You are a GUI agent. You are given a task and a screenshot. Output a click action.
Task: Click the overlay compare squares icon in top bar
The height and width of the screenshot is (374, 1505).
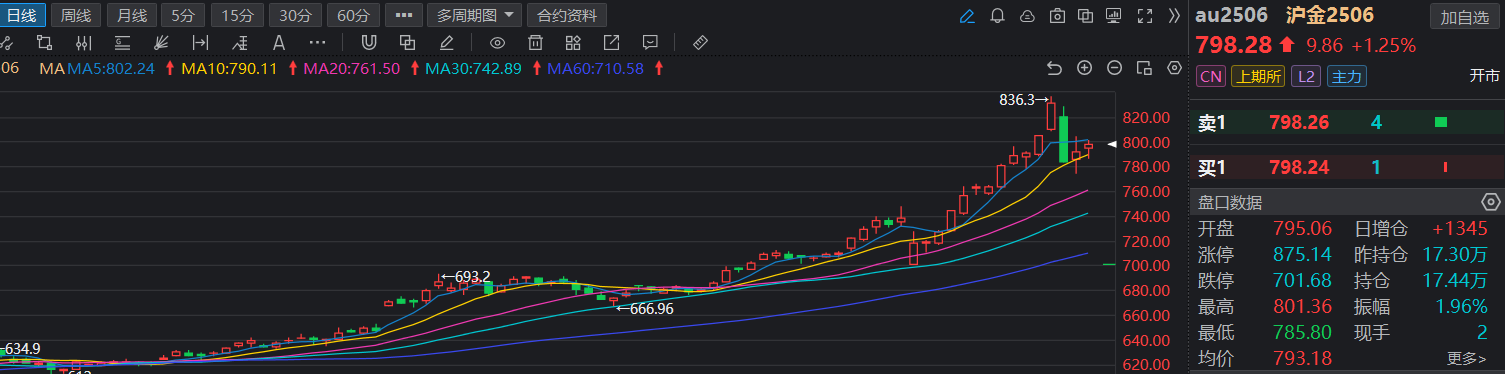[1087, 15]
